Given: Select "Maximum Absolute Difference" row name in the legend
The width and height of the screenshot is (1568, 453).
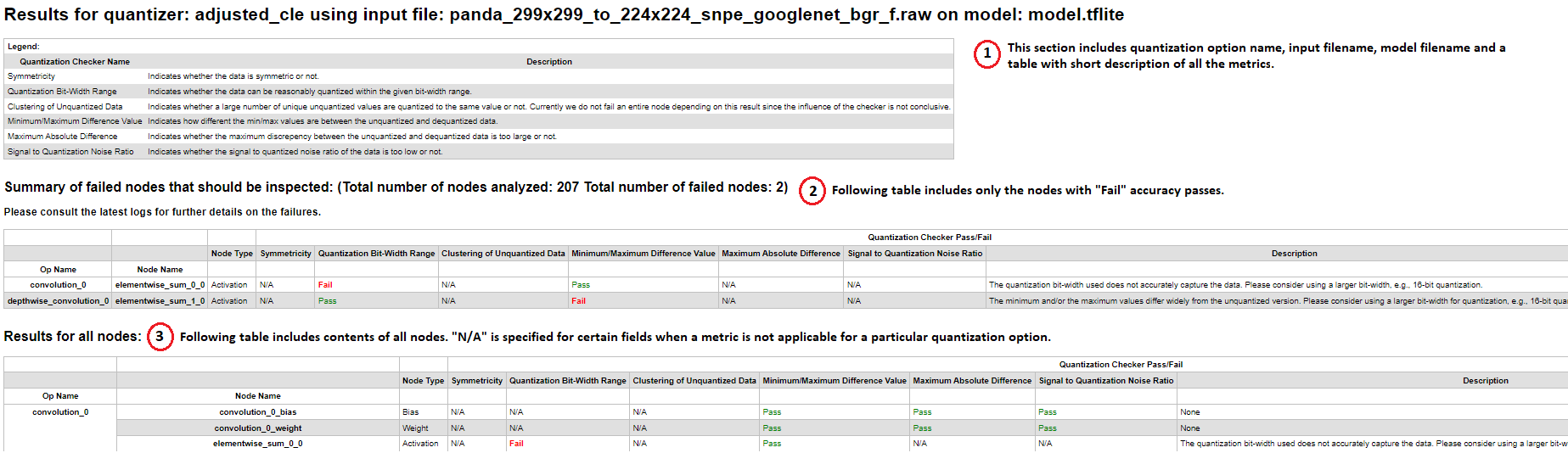Looking at the screenshot, I should pyautogui.click(x=62, y=137).
